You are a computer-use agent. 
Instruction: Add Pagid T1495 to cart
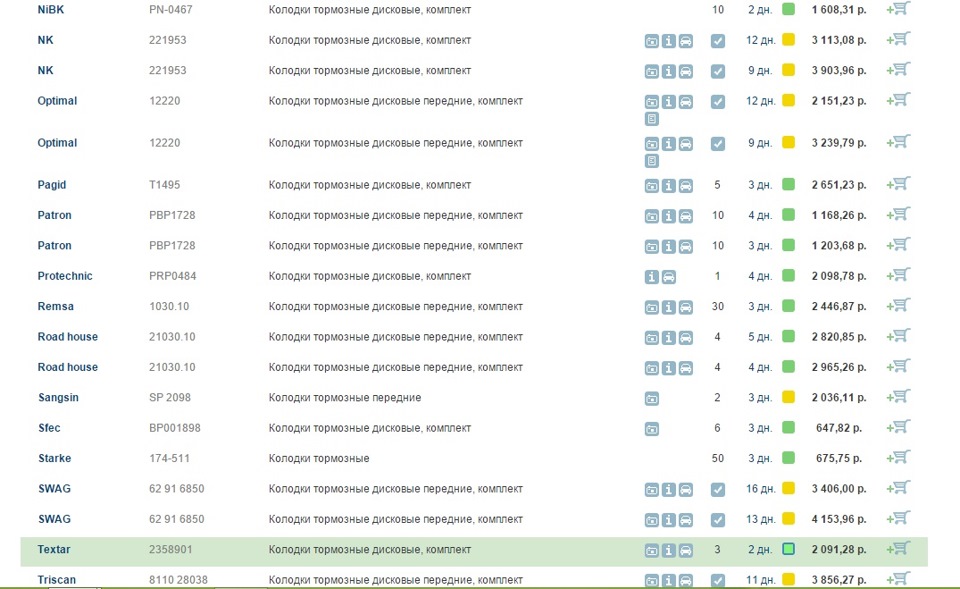(898, 184)
